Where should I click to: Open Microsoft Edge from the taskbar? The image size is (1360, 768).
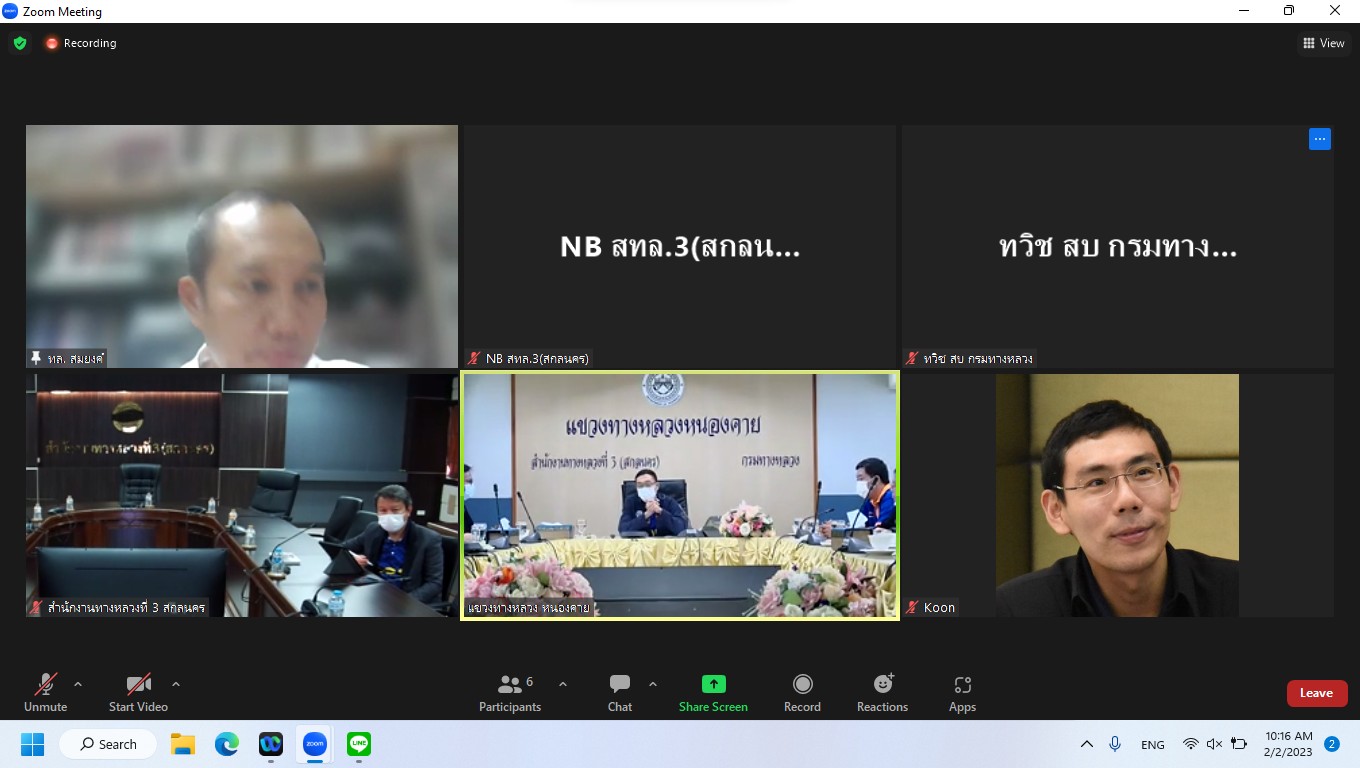227,744
